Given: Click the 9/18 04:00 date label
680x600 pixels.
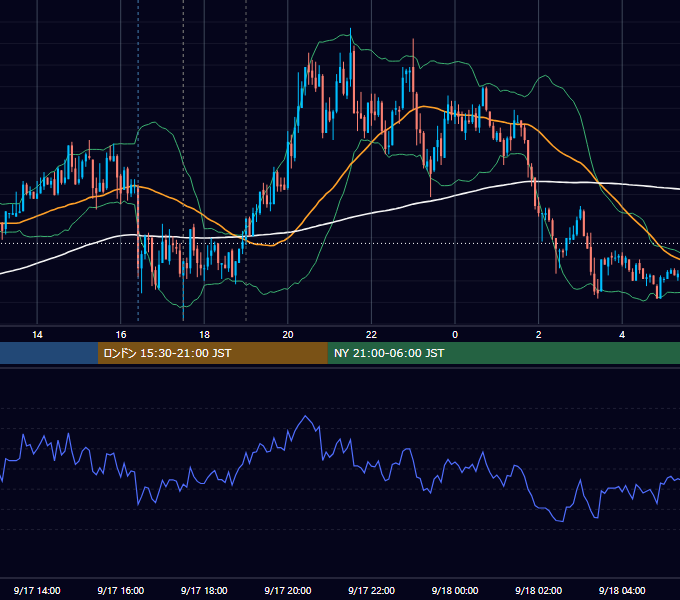Looking at the screenshot, I should coord(622,590).
